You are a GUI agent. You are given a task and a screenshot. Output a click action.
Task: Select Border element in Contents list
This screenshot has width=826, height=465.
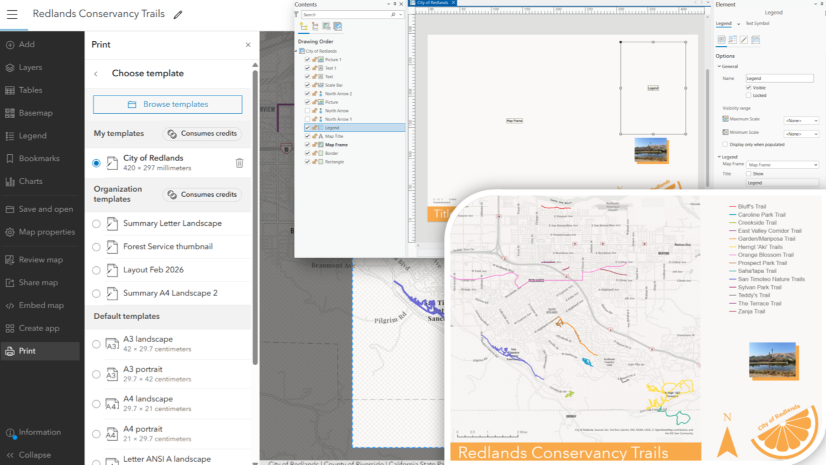331,153
